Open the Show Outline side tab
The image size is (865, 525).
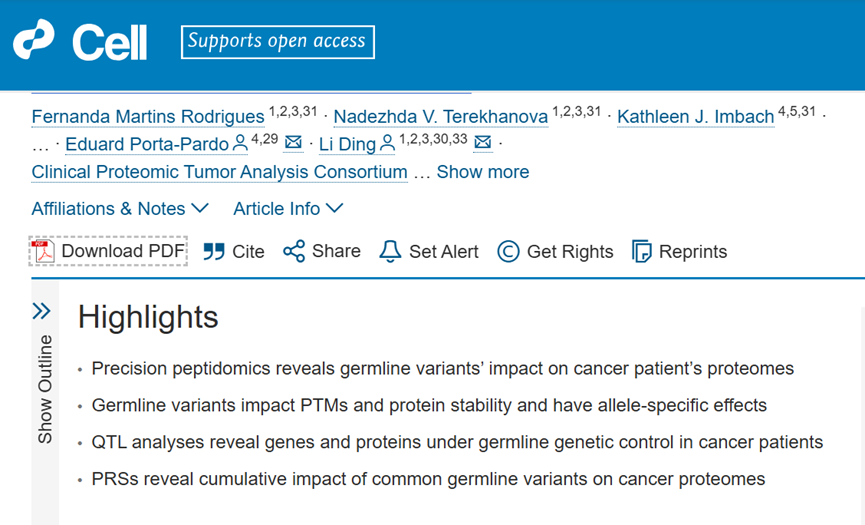tap(45, 389)
